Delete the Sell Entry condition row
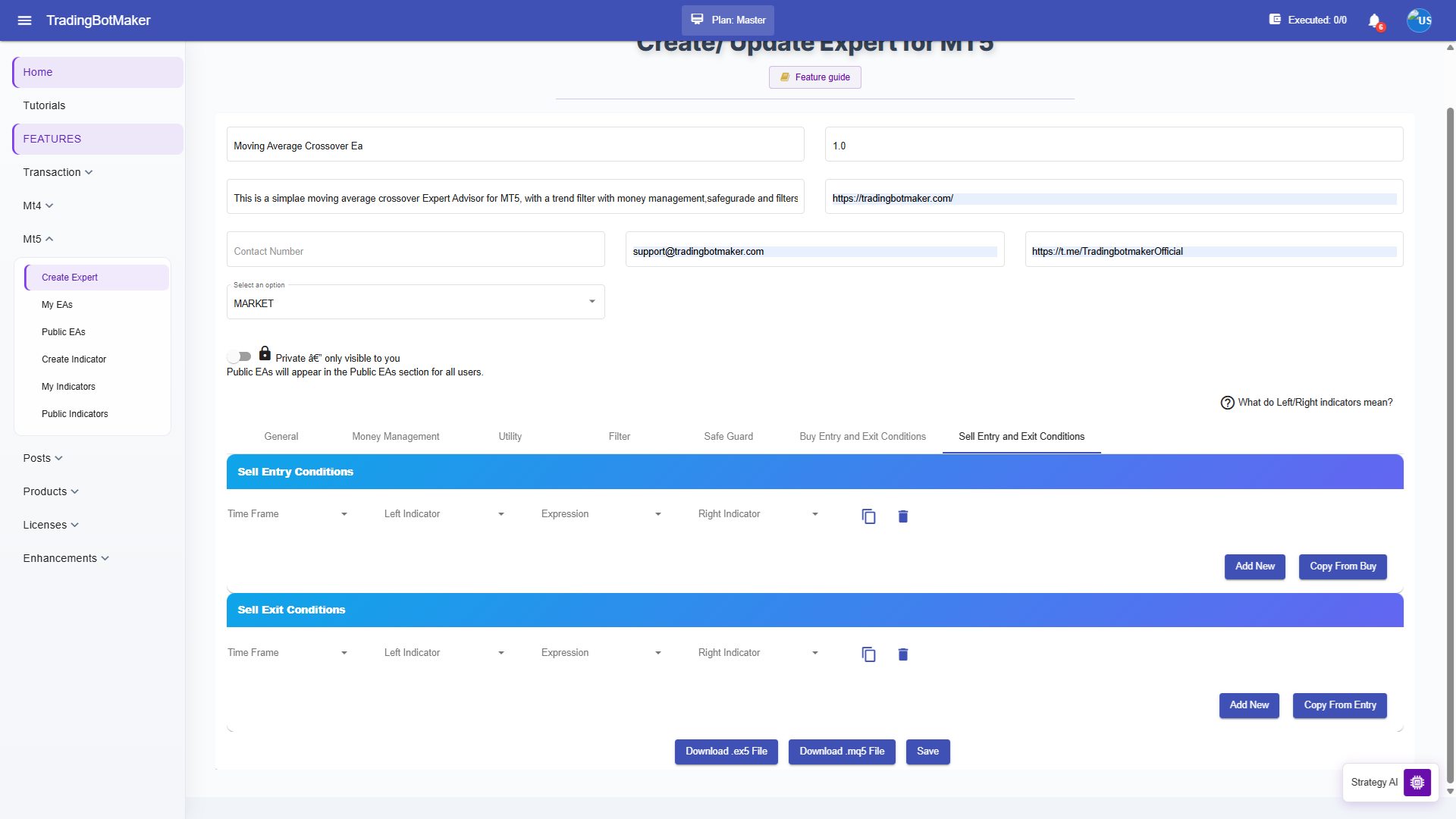 [x=903, y=516]
